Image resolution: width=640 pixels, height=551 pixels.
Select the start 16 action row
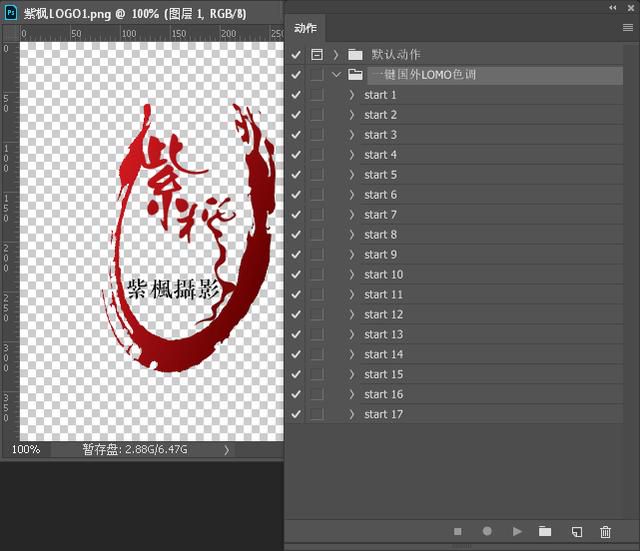click(491, 394)
